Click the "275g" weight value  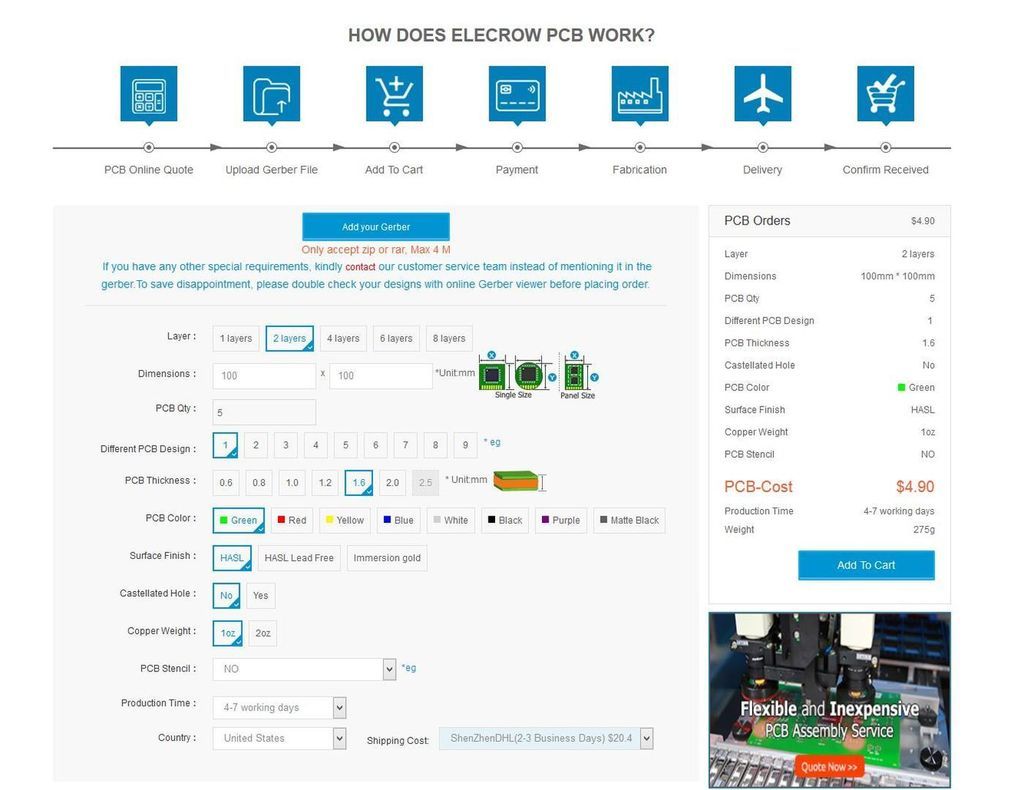tap(923, 529)
